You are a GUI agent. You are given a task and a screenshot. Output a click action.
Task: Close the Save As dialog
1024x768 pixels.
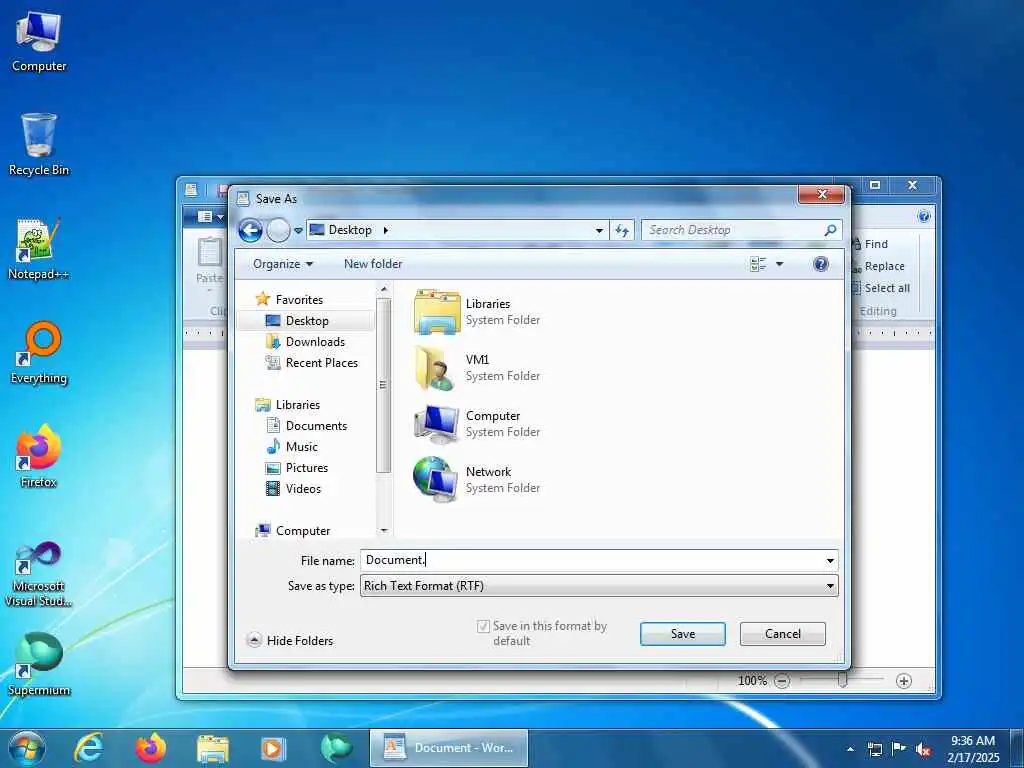pyautogui.click(x=822, y=194)
